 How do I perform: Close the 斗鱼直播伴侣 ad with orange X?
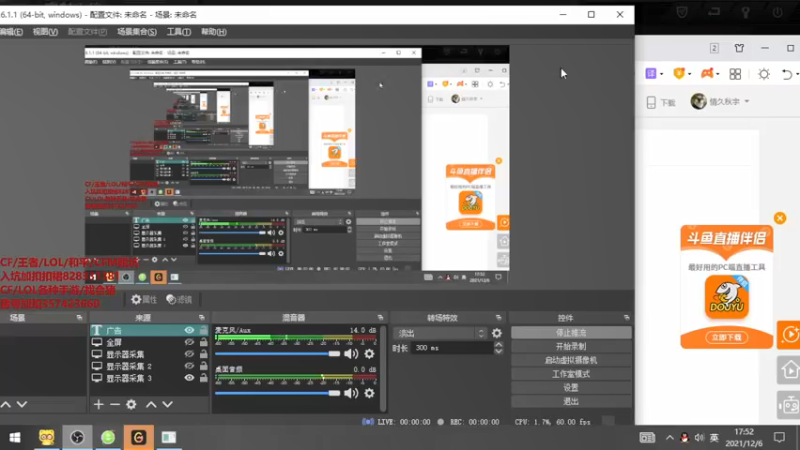point(780,218)
